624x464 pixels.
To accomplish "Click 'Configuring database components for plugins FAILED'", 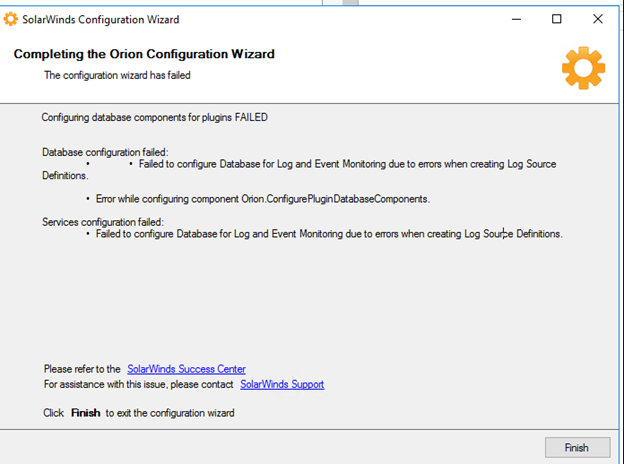I will 154,117.
